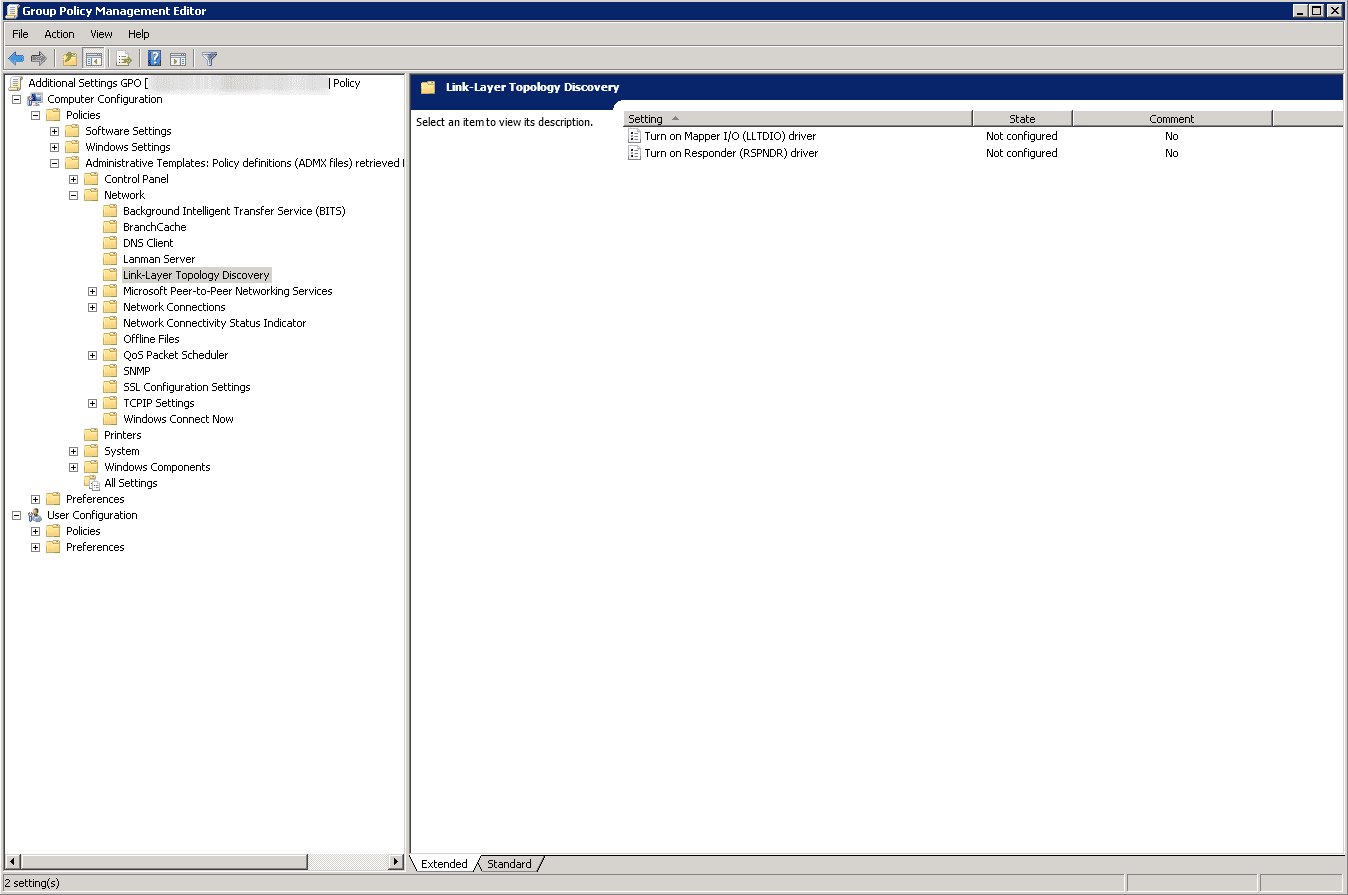Expand Microsoft Peer-to-Peer Networking Services
The width and height of the screenshot is (1348, 895).
click(x=92, y=291)
